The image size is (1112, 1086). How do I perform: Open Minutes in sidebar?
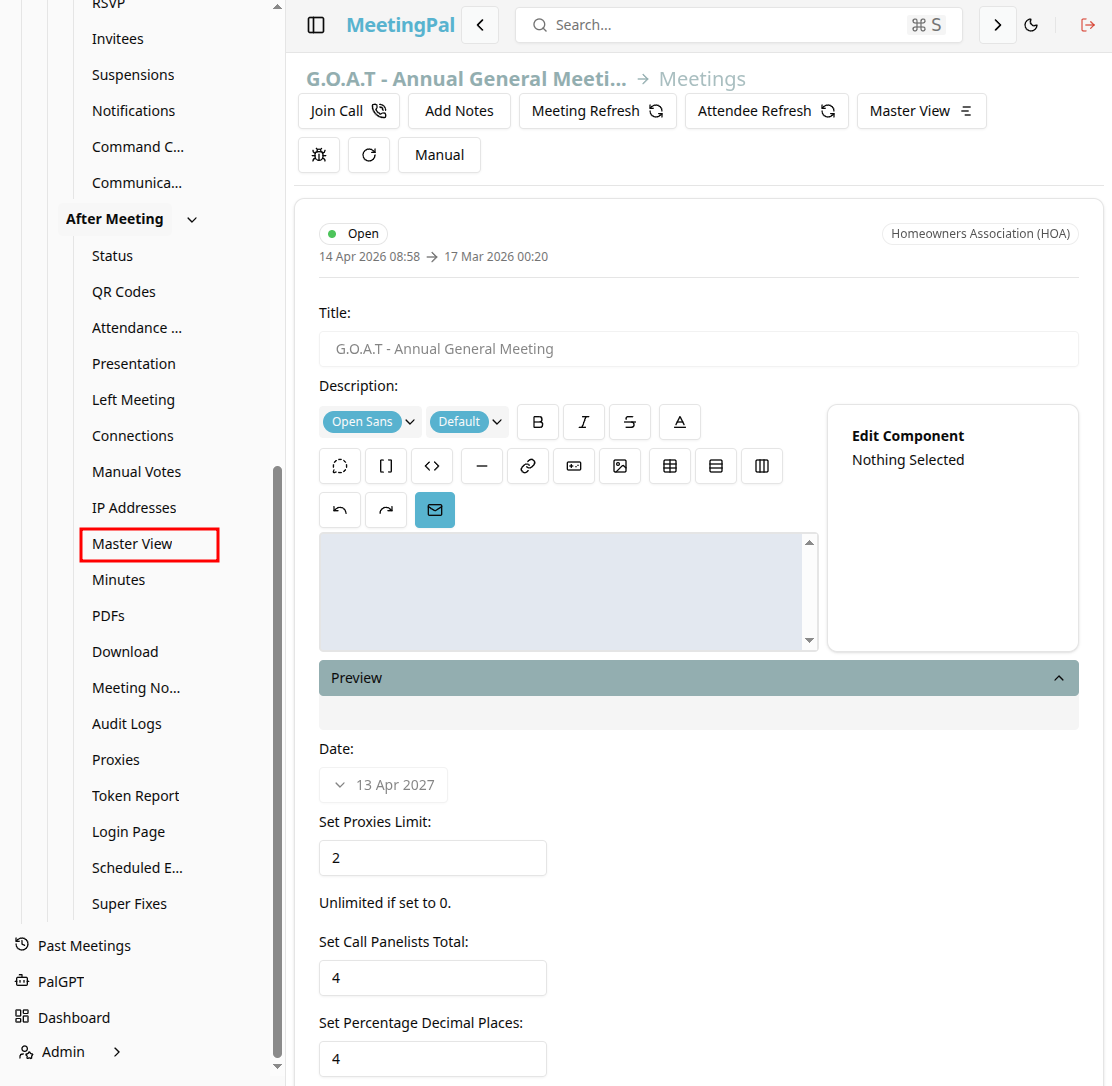[118, 580]
